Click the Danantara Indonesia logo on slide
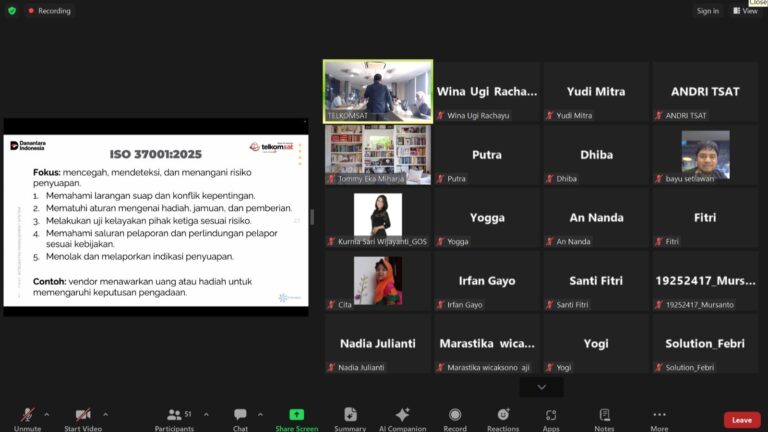 [x=28, y=145]
